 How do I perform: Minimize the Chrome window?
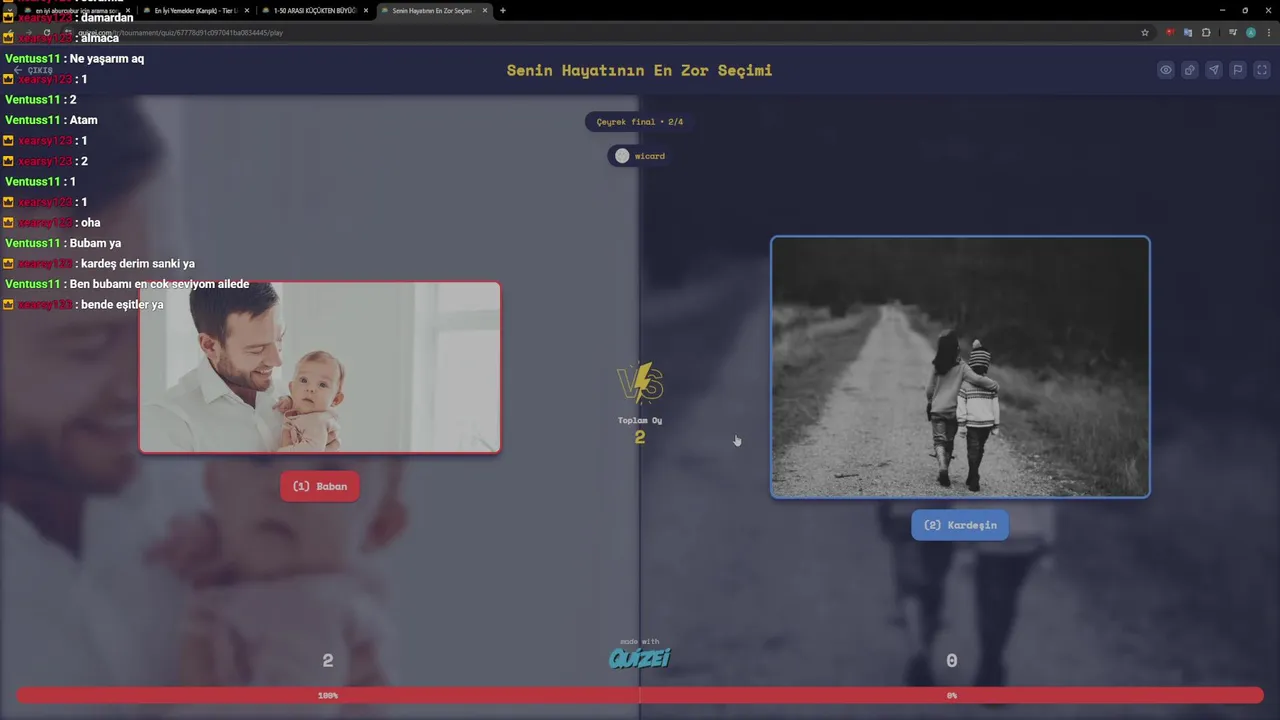point(1222,10)
